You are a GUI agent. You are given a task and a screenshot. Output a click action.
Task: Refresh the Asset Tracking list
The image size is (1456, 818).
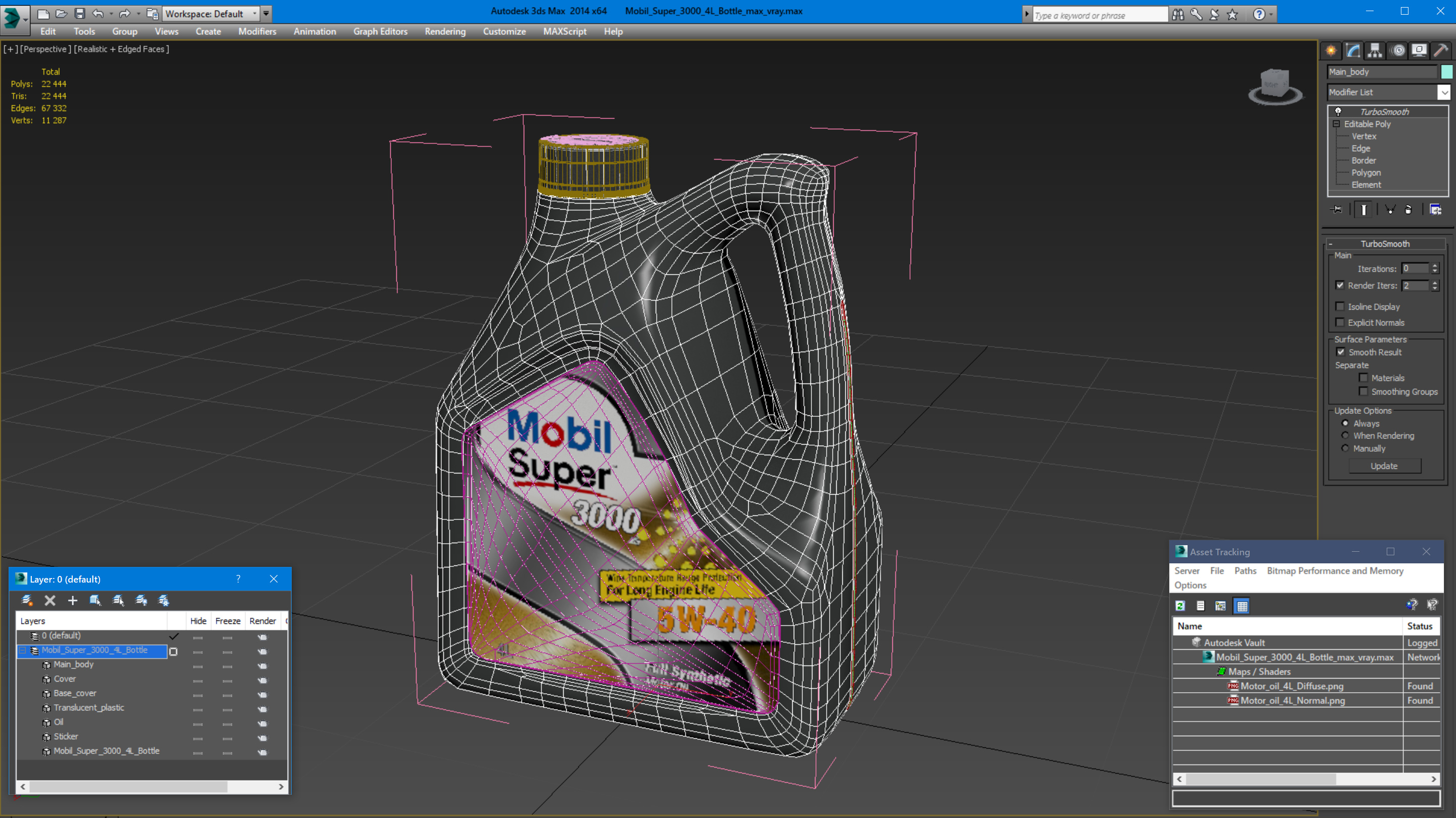pyautogui.click(x=1180, y=606)
